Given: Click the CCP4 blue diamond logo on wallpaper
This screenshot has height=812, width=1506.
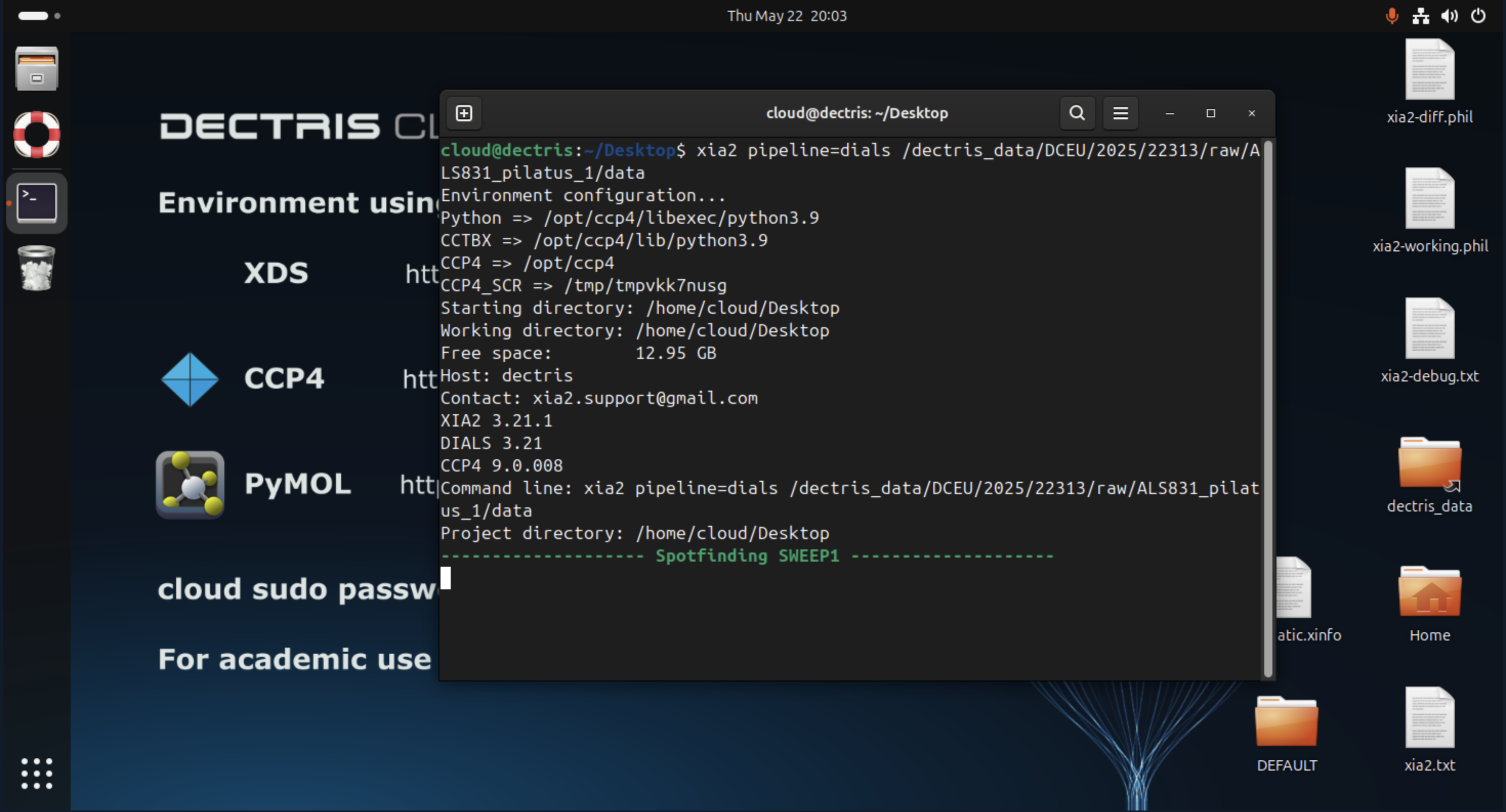Looking at the screenshot, I should point(190,379).
